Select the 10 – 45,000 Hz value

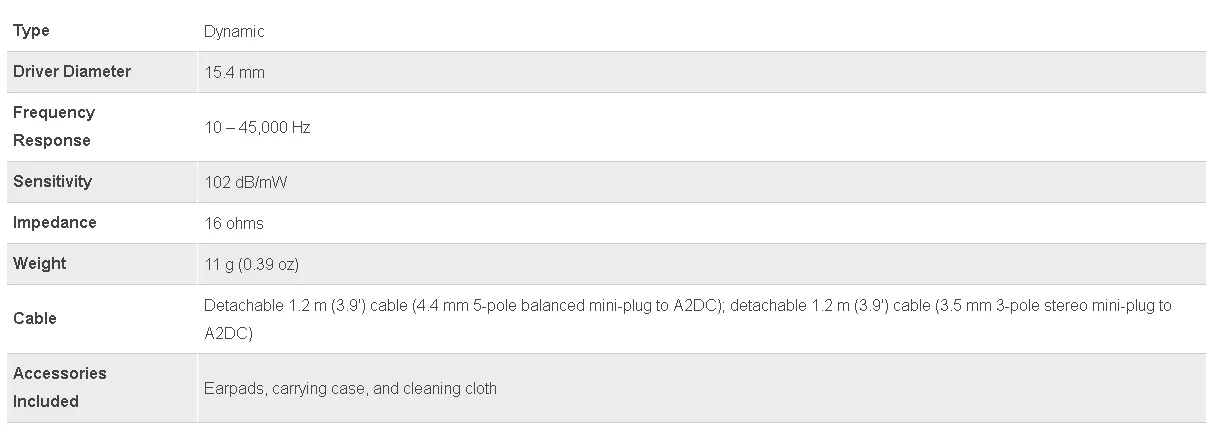click(x=257, y=128)
